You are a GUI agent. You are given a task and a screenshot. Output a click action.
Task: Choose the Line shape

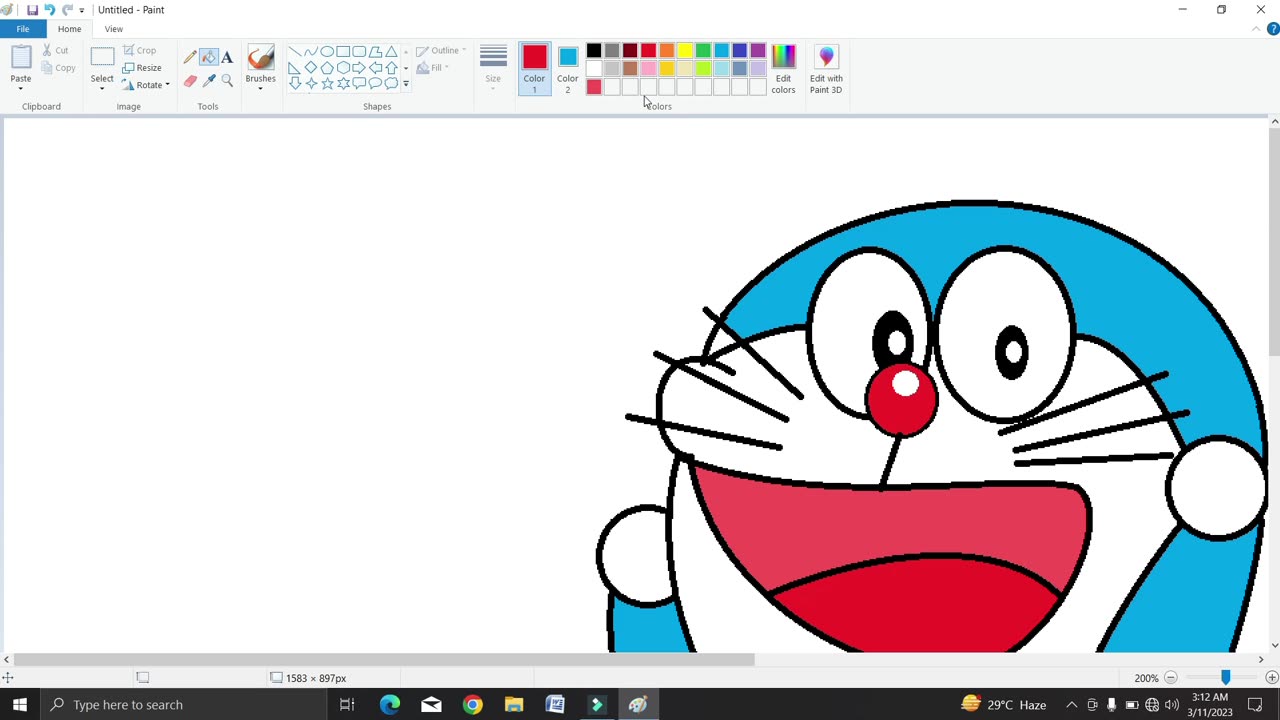295,52
